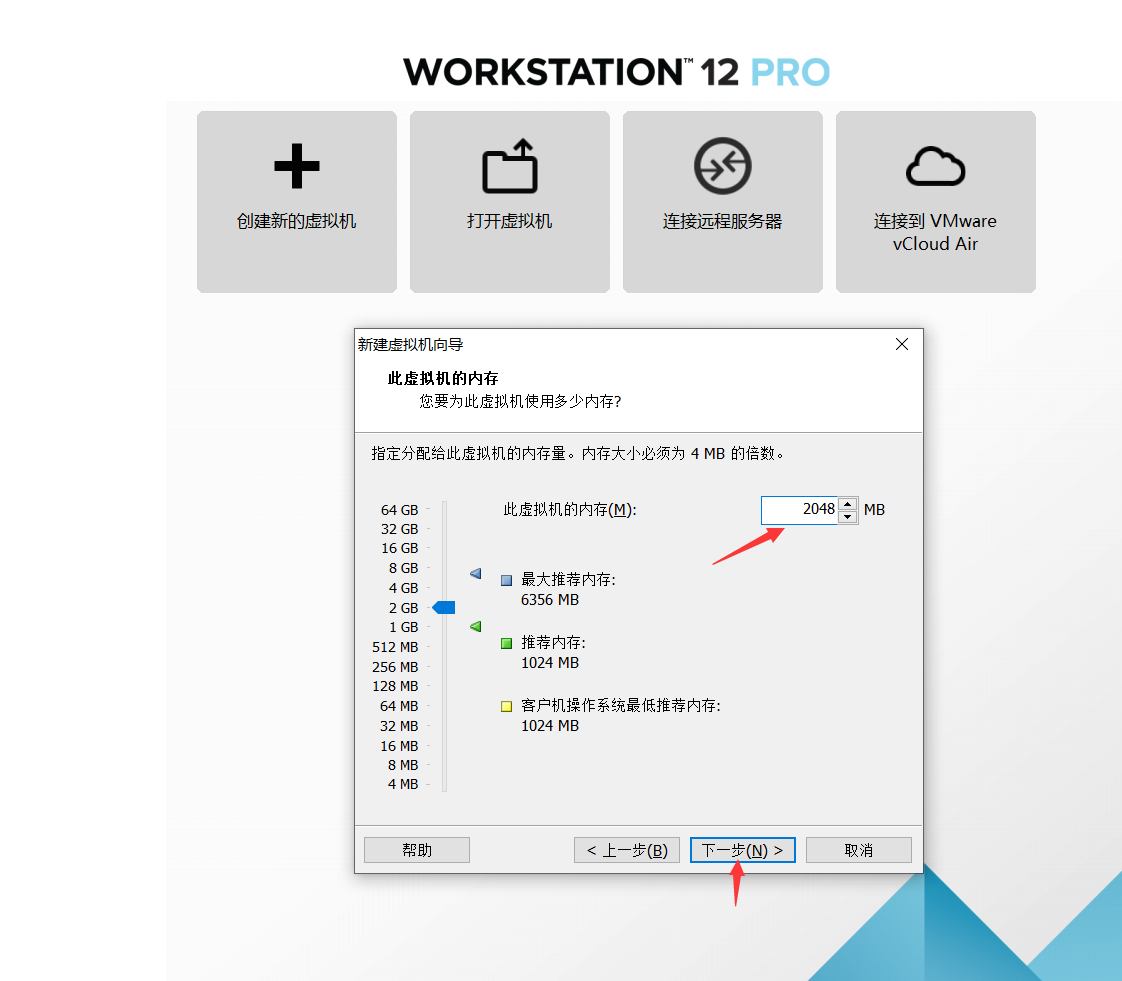Click the 4 GB slider label
The height and width of the screenshot is (981, 1122).
click(x=404, y=588)
